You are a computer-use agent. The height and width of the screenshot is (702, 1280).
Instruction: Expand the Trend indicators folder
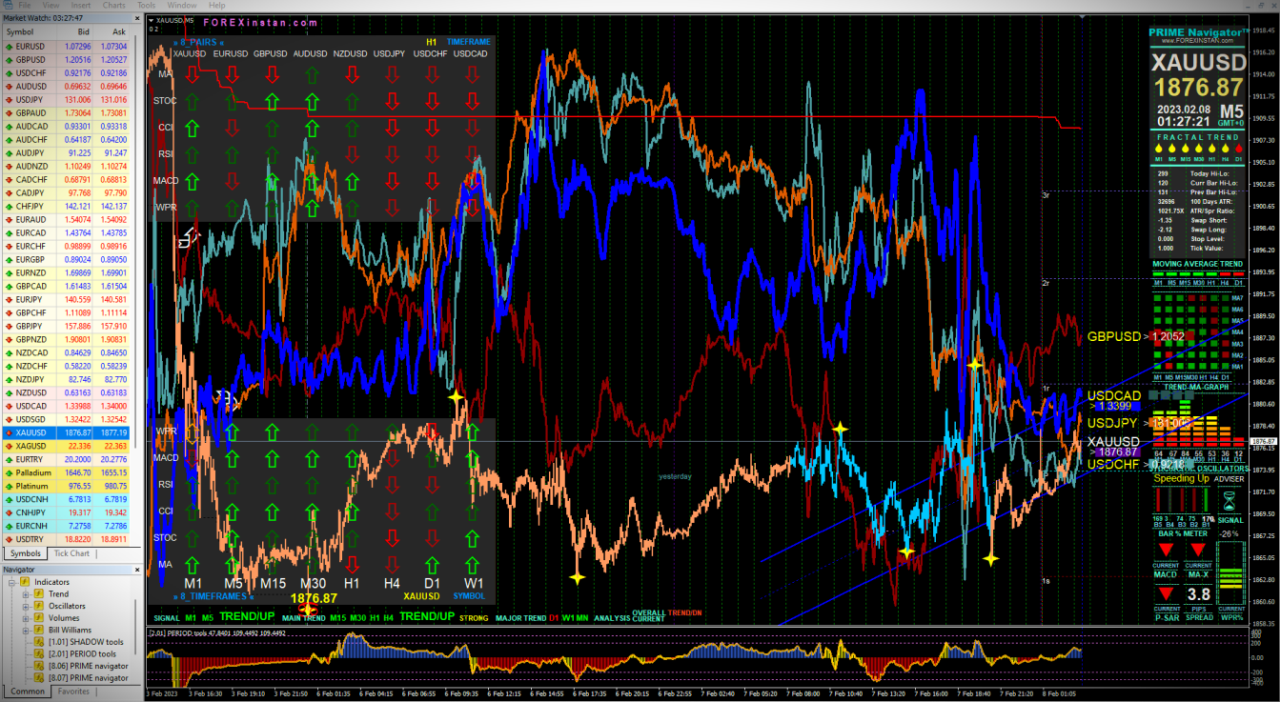pyautogui.click(x=25, y=593)
